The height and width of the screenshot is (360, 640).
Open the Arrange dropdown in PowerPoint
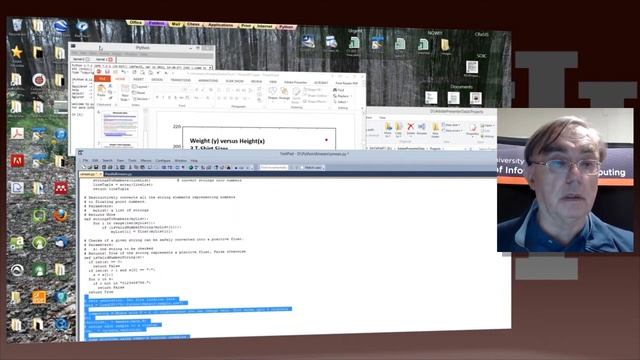coord(284,93)
